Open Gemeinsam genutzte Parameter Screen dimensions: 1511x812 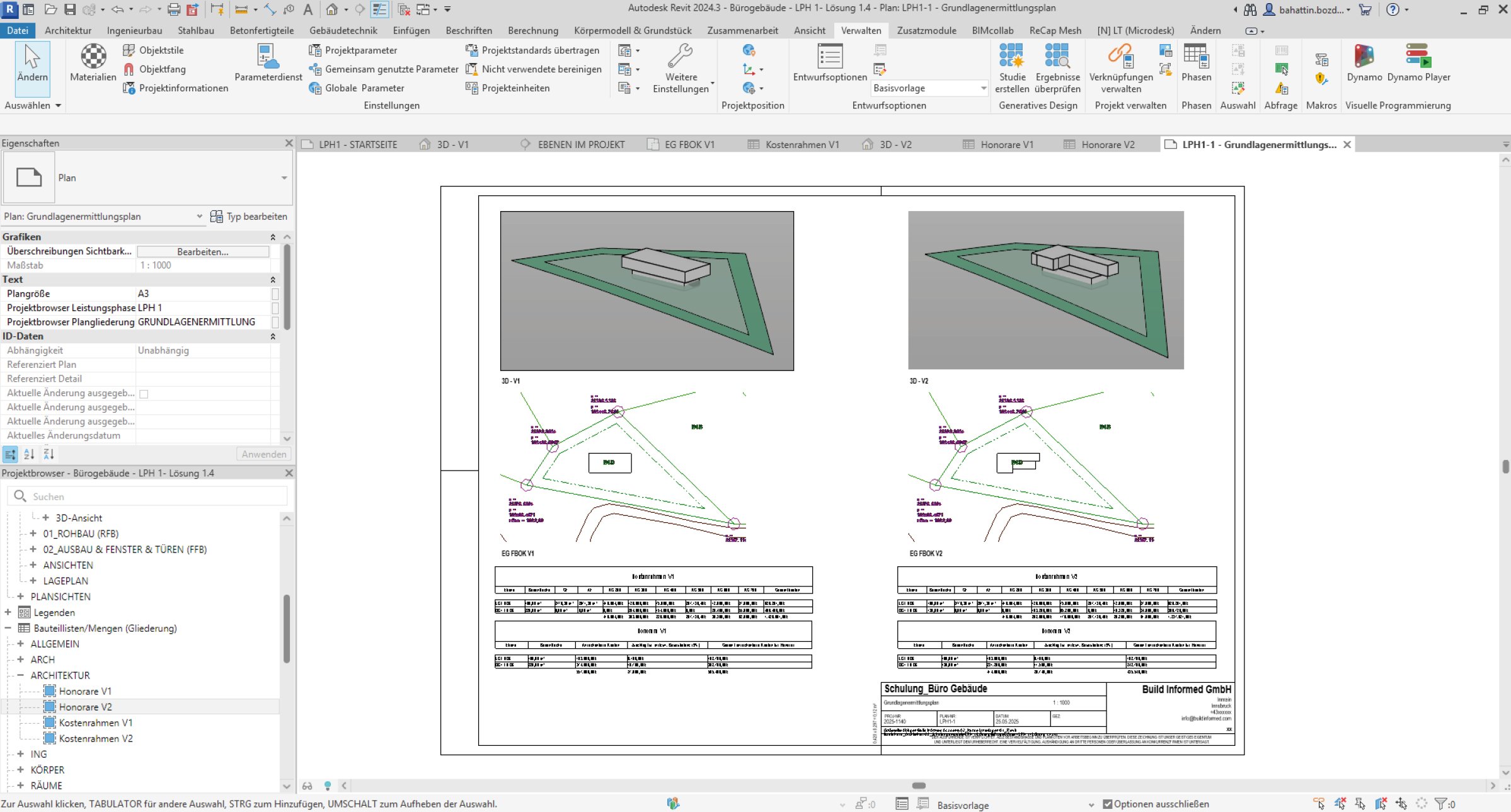383,69
